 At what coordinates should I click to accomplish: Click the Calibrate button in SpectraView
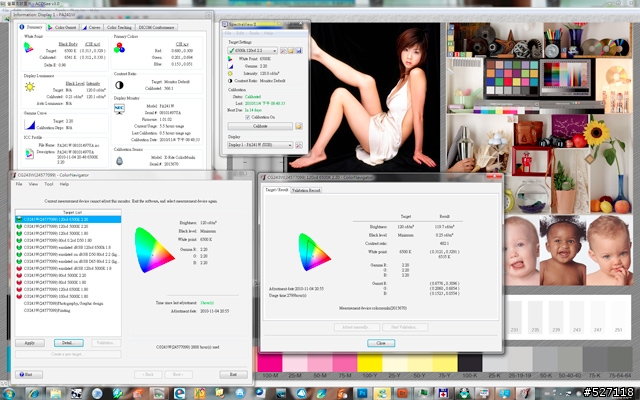(260, 126)
